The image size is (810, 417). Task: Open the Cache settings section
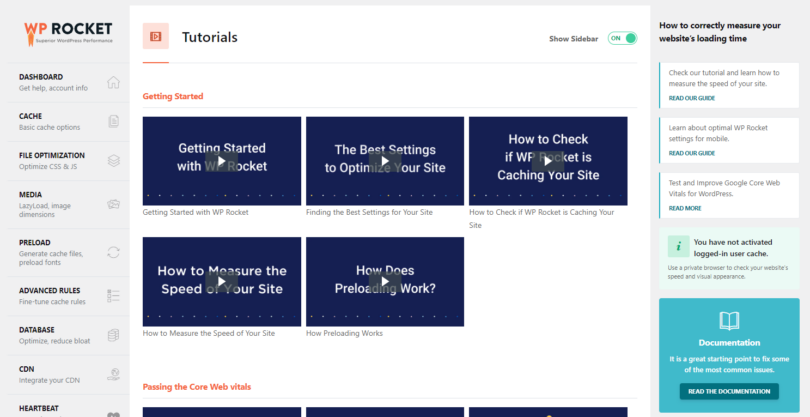pyautogui.click(x=68, y=121)
